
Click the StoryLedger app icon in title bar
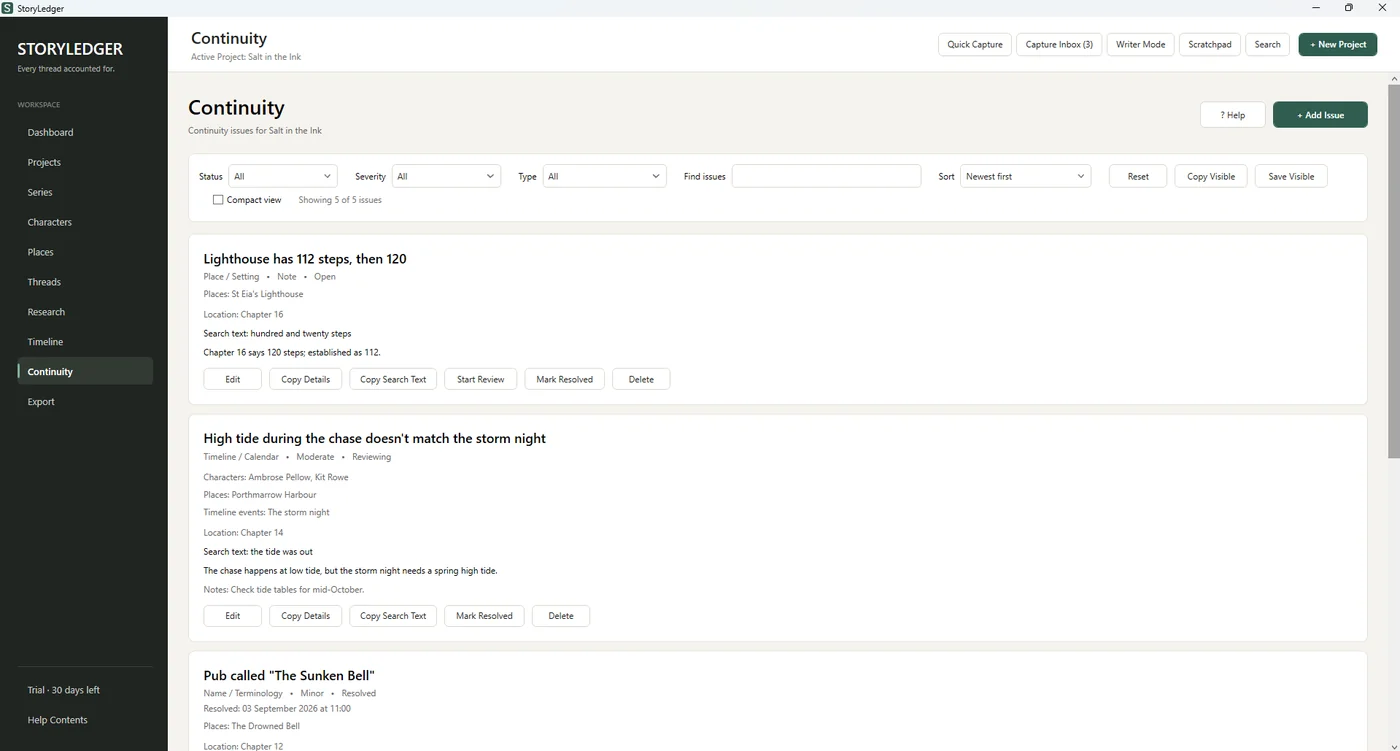[x=8, y=8]
